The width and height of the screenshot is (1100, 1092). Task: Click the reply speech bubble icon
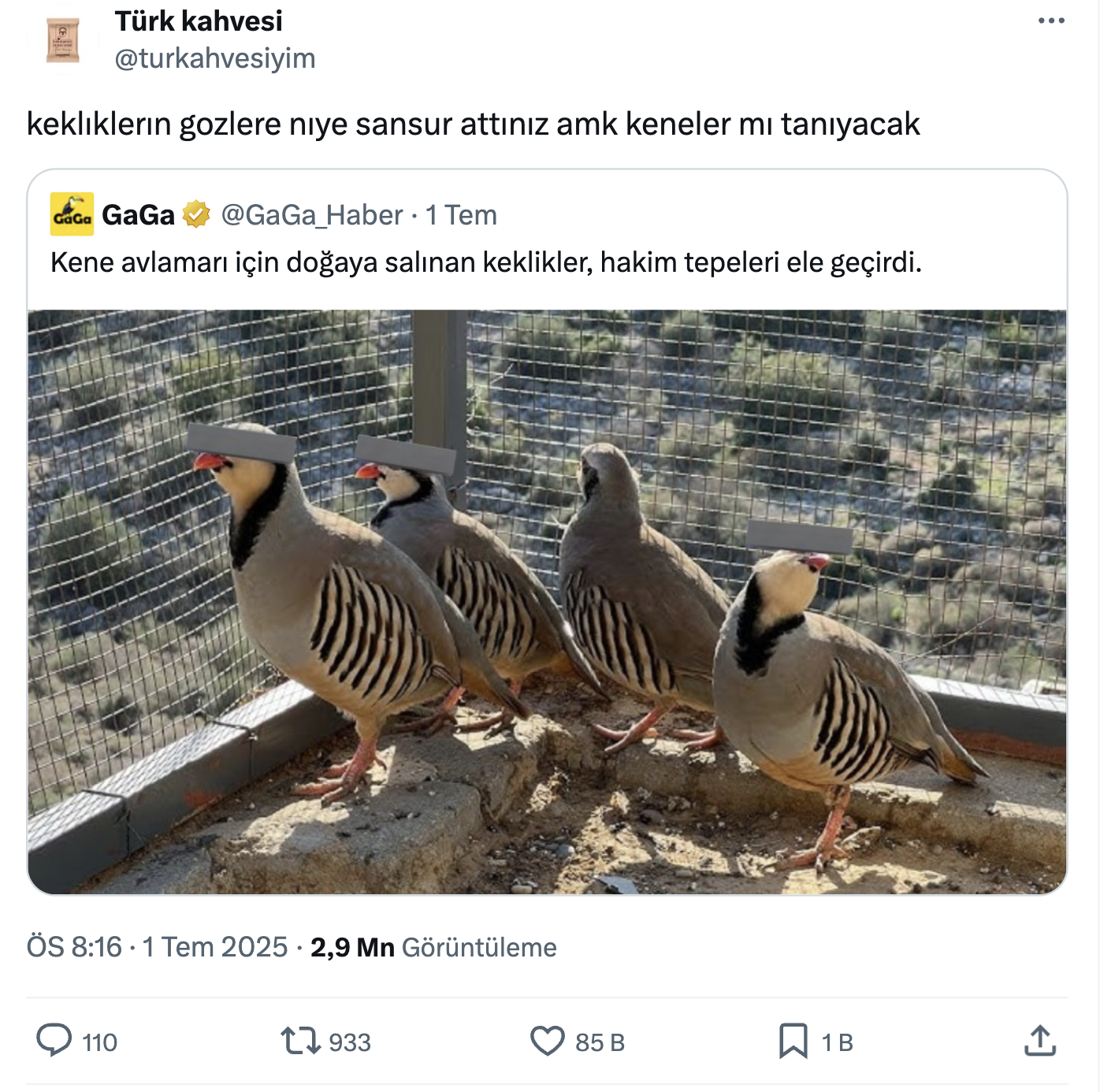pyautogui.click(x=54, y=1040)
